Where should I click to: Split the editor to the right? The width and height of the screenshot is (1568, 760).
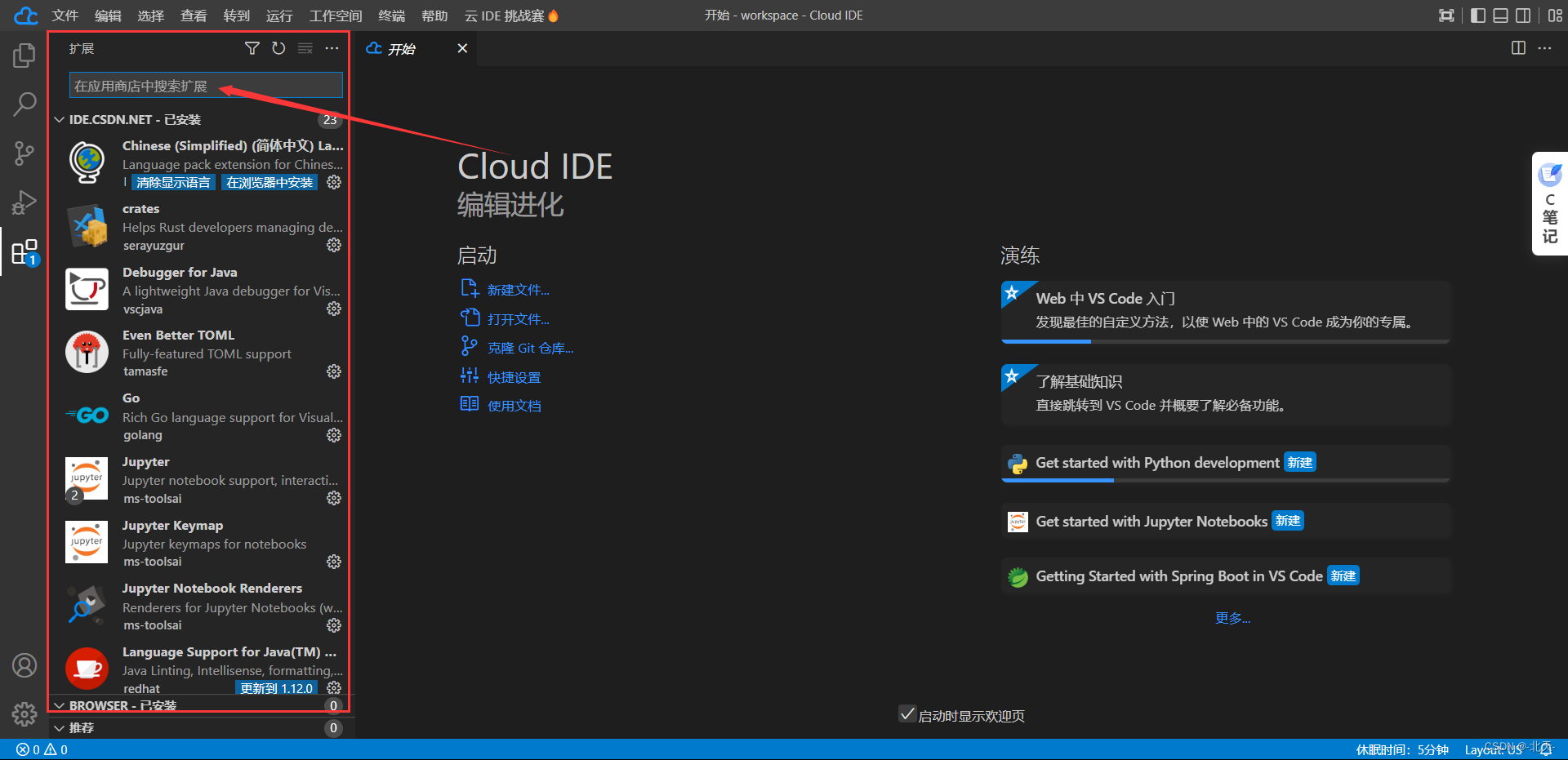(x=1518, y=48)
